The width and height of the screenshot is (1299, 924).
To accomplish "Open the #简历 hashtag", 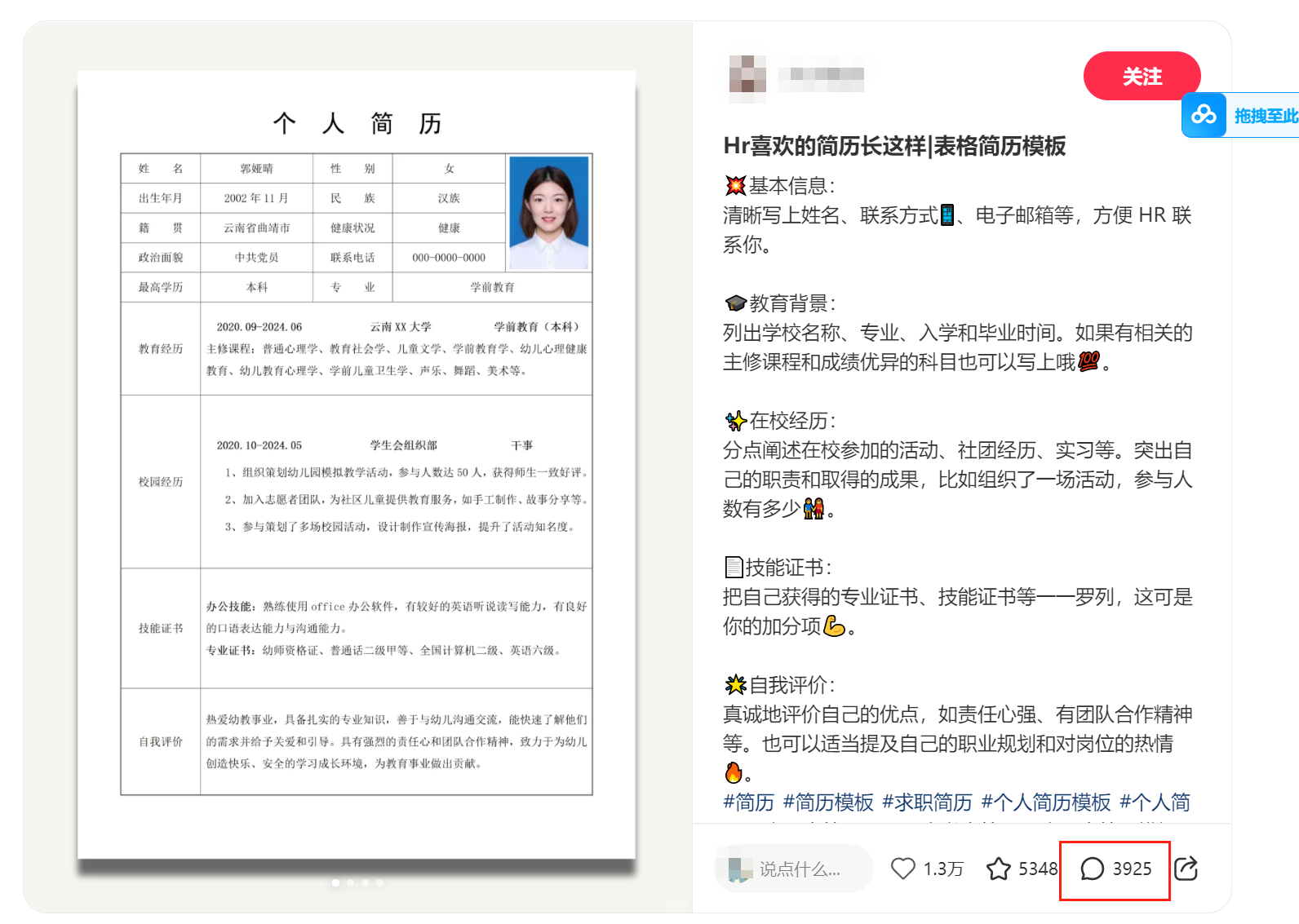I will (748, 802).
